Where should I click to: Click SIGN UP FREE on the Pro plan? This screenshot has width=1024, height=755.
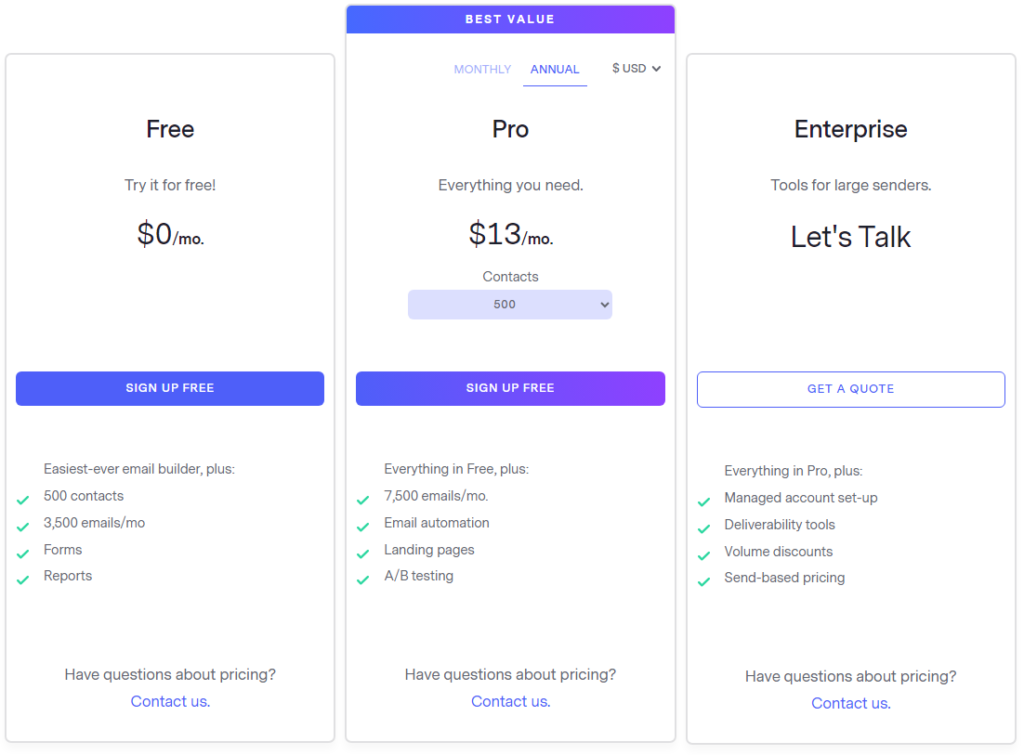[x=510, y=388]
